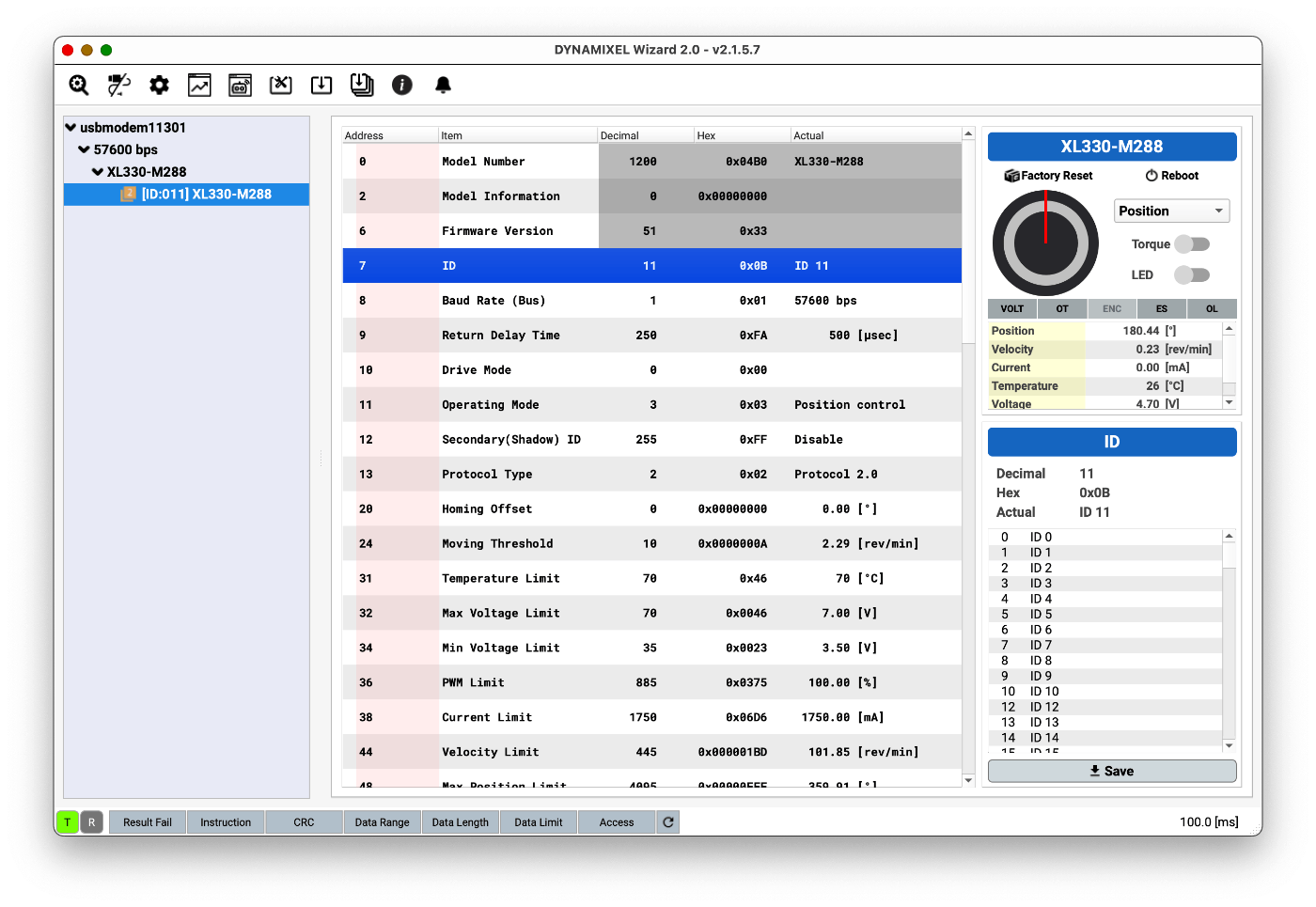Select ID 12 in the ID list
The width and height of the screenshot is (1316, 907).
1105,707
